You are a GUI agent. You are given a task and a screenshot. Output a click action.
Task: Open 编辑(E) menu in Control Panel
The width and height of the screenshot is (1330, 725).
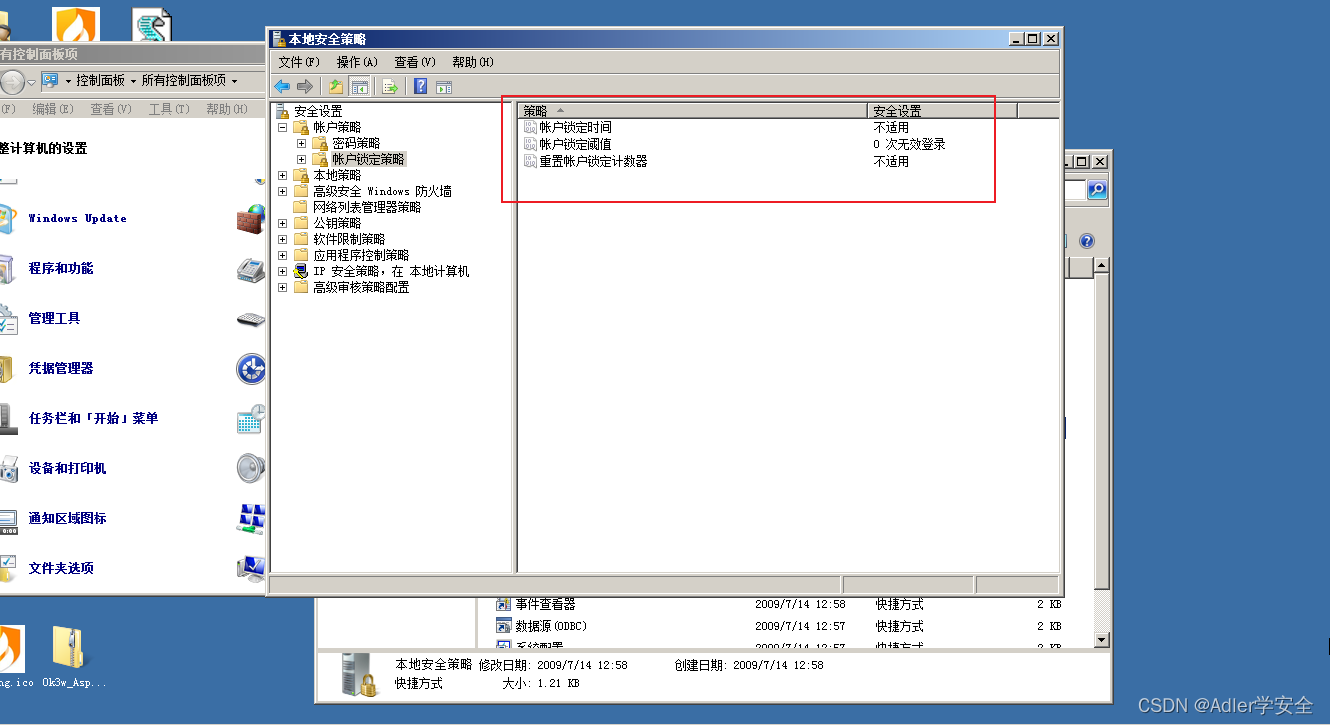[53, 109]
